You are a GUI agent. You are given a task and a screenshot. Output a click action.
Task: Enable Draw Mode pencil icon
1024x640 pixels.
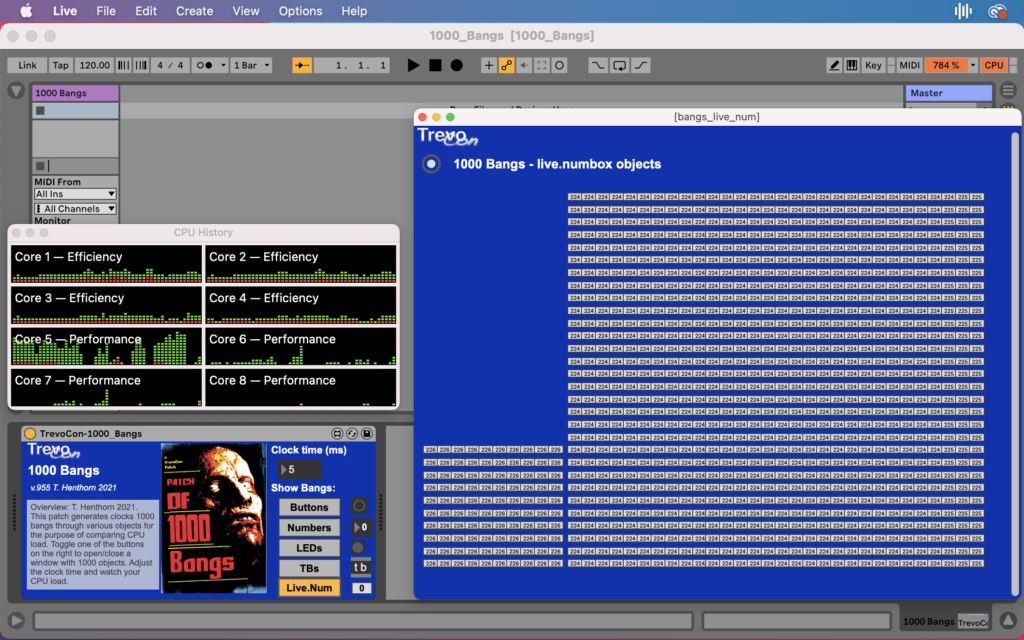point(834,65)
